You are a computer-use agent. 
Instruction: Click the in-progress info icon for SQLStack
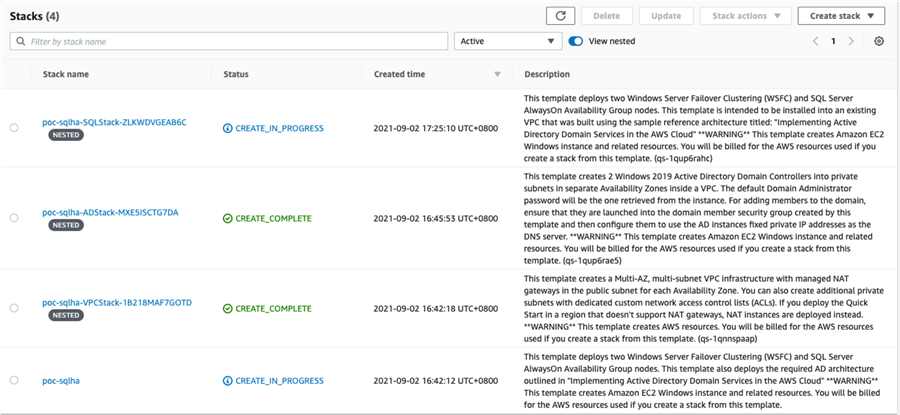click(x=228, y=129)
